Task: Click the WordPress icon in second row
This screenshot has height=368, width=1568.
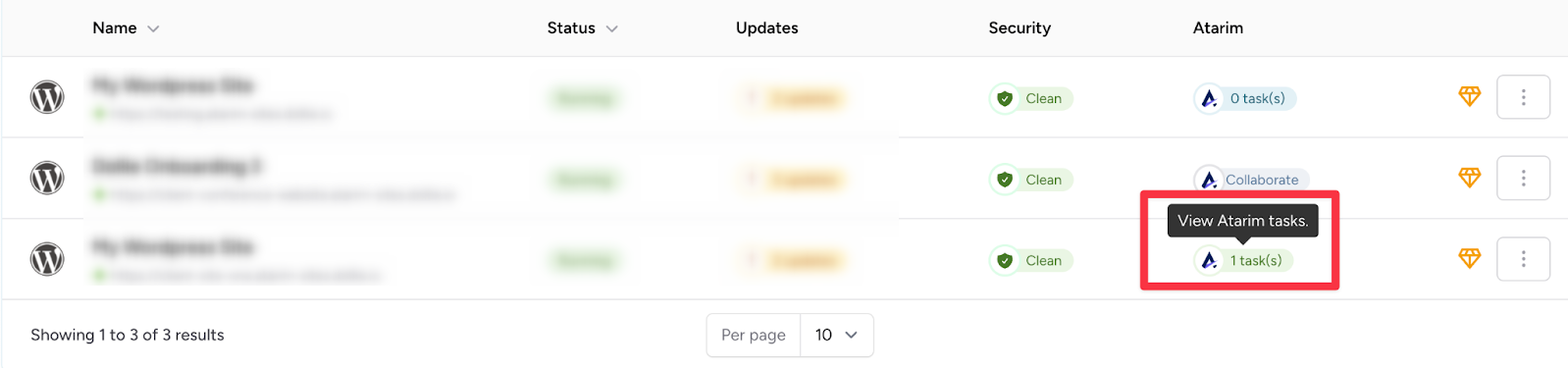Action: 47,178
